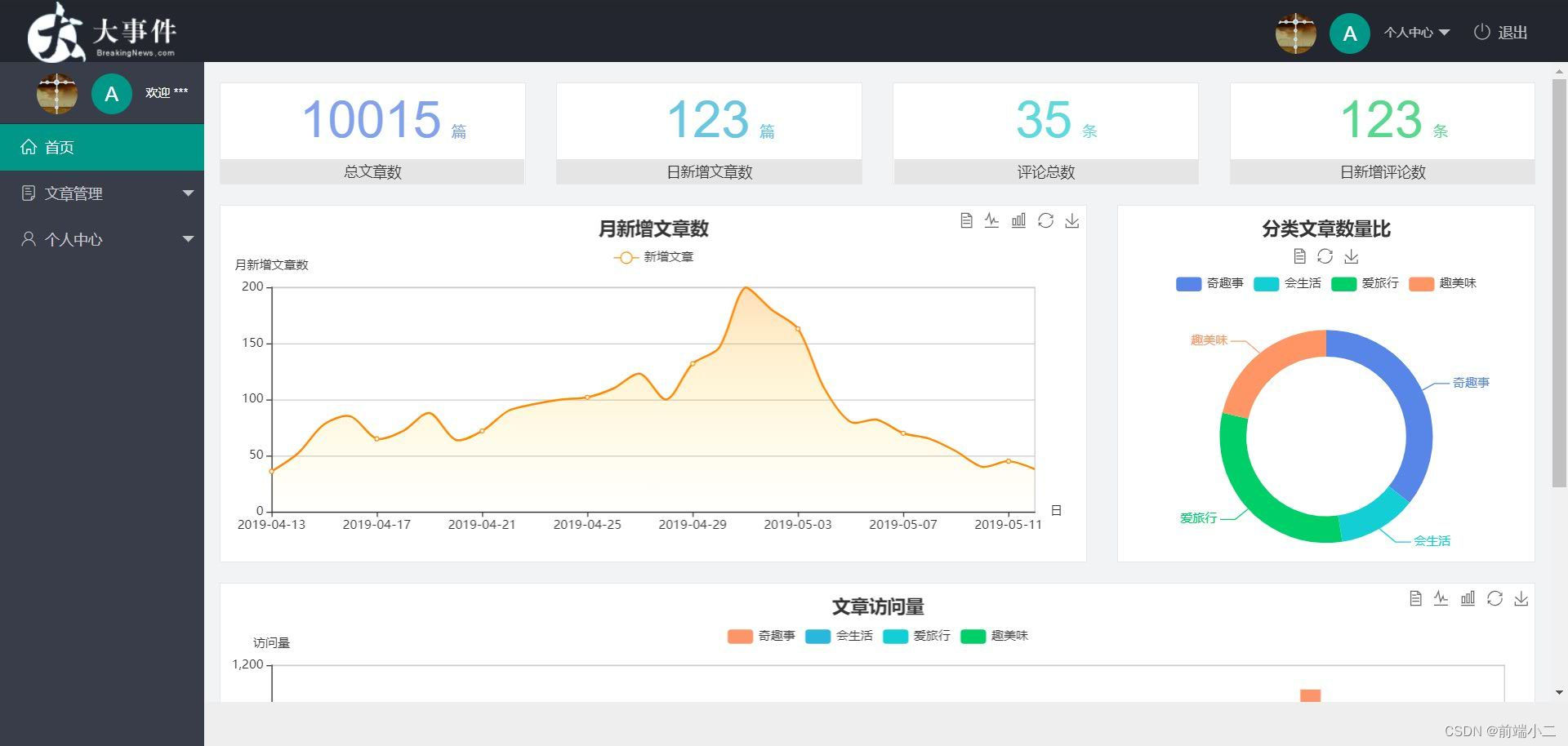Restore the 文章访问量 chart
This screenshot has width=1568, height=746.
(1494, 598)
